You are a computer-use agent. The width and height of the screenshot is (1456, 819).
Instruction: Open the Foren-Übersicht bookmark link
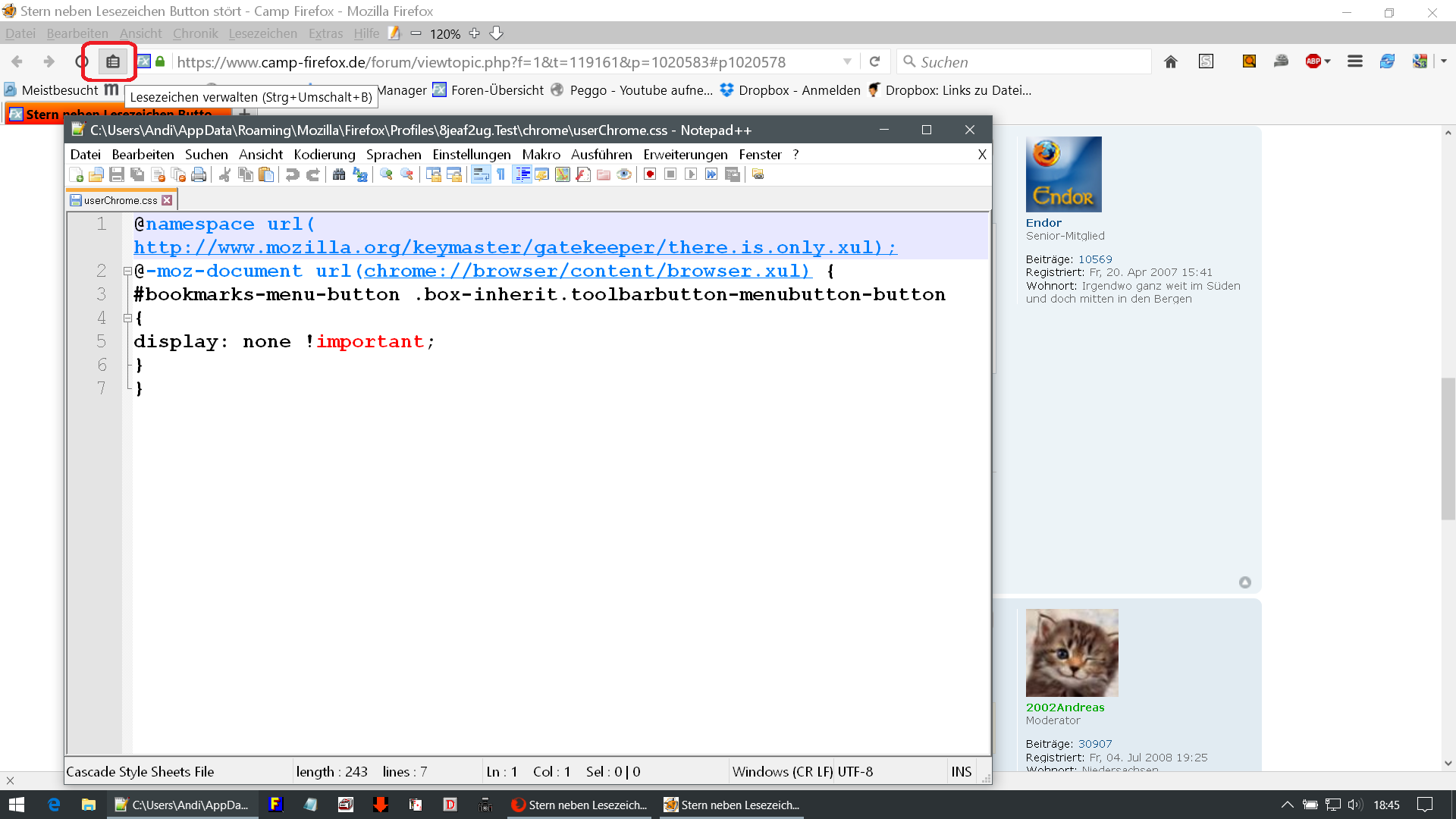tap(497, 90)
